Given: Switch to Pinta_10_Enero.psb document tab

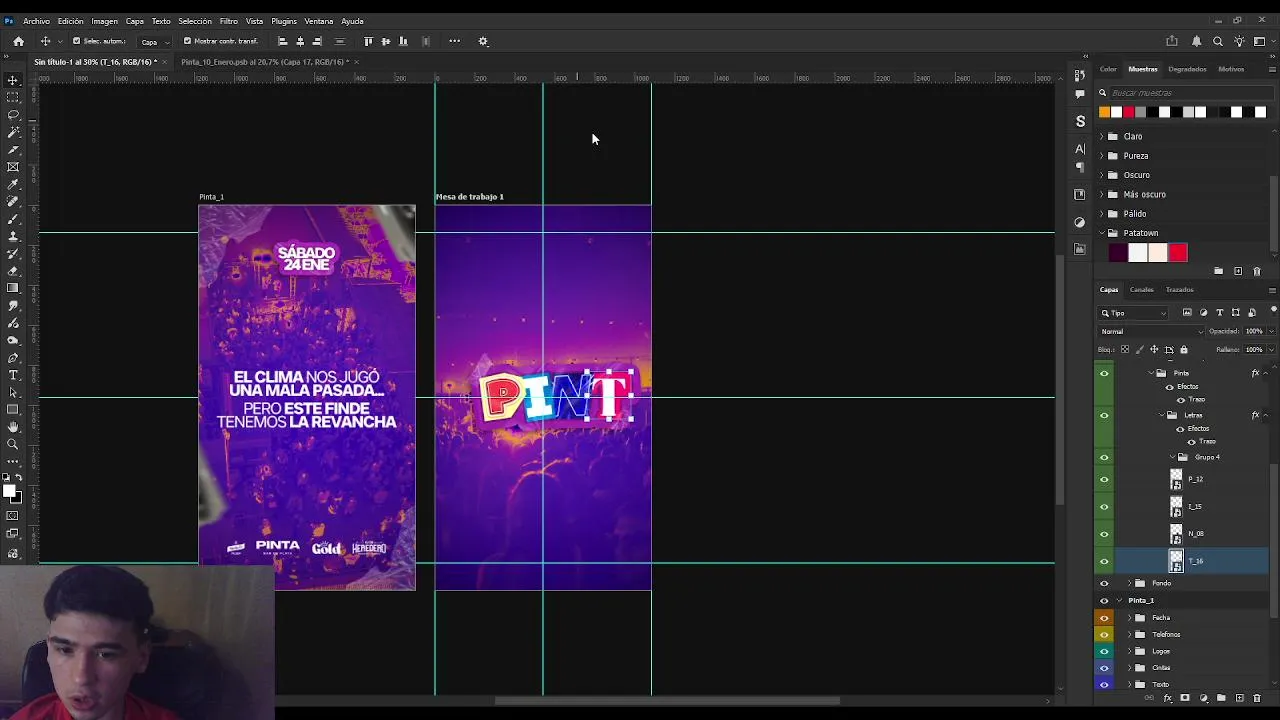Looking at the screenshot, I should [265, 62].
